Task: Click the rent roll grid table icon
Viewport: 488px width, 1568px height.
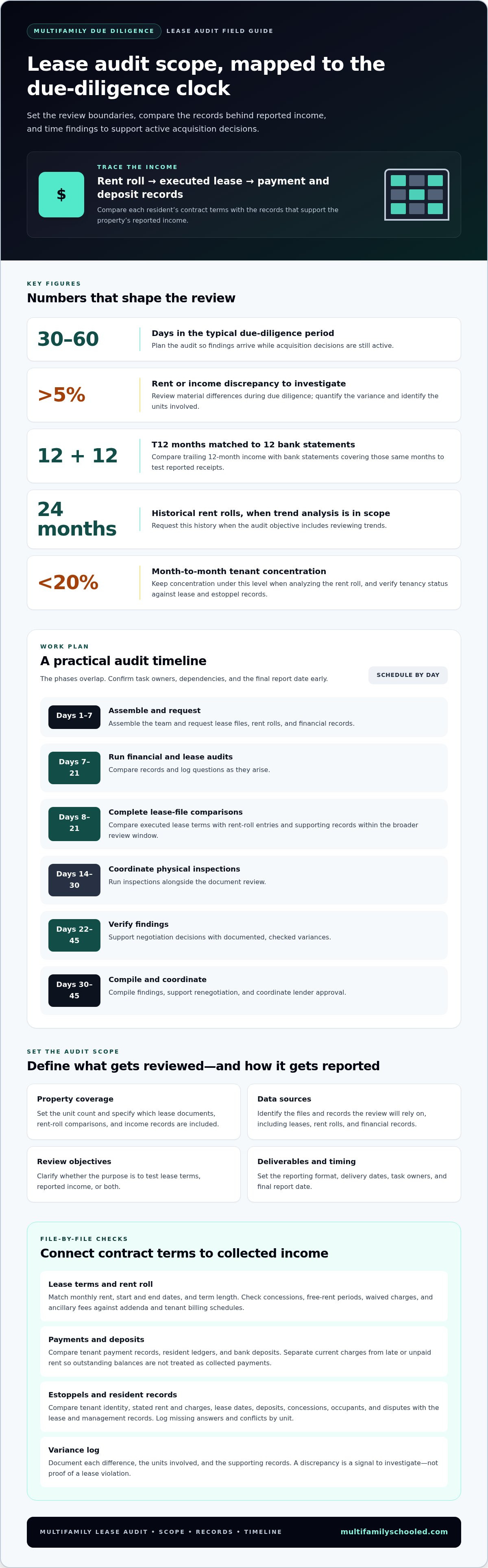Action: [417, 194]
